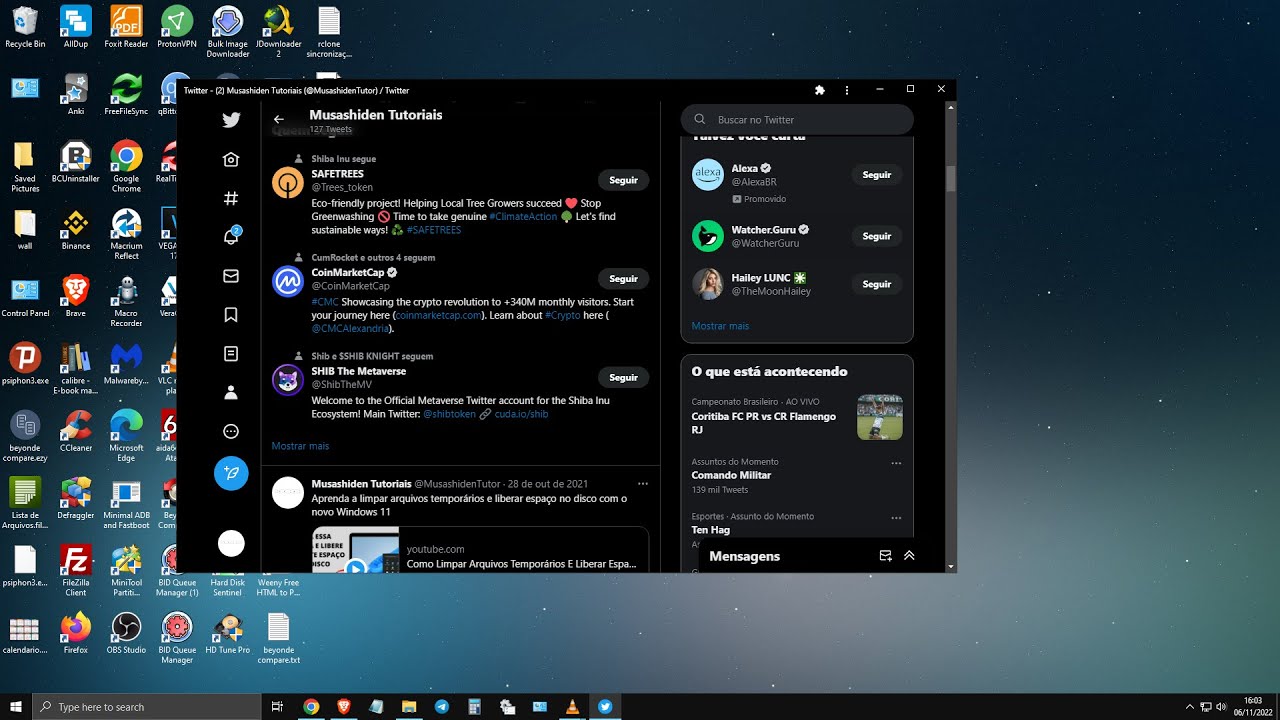Open Telegram icon on taskbar
Viewport: 1280px width, 720px height.
[x=442, y=706]
